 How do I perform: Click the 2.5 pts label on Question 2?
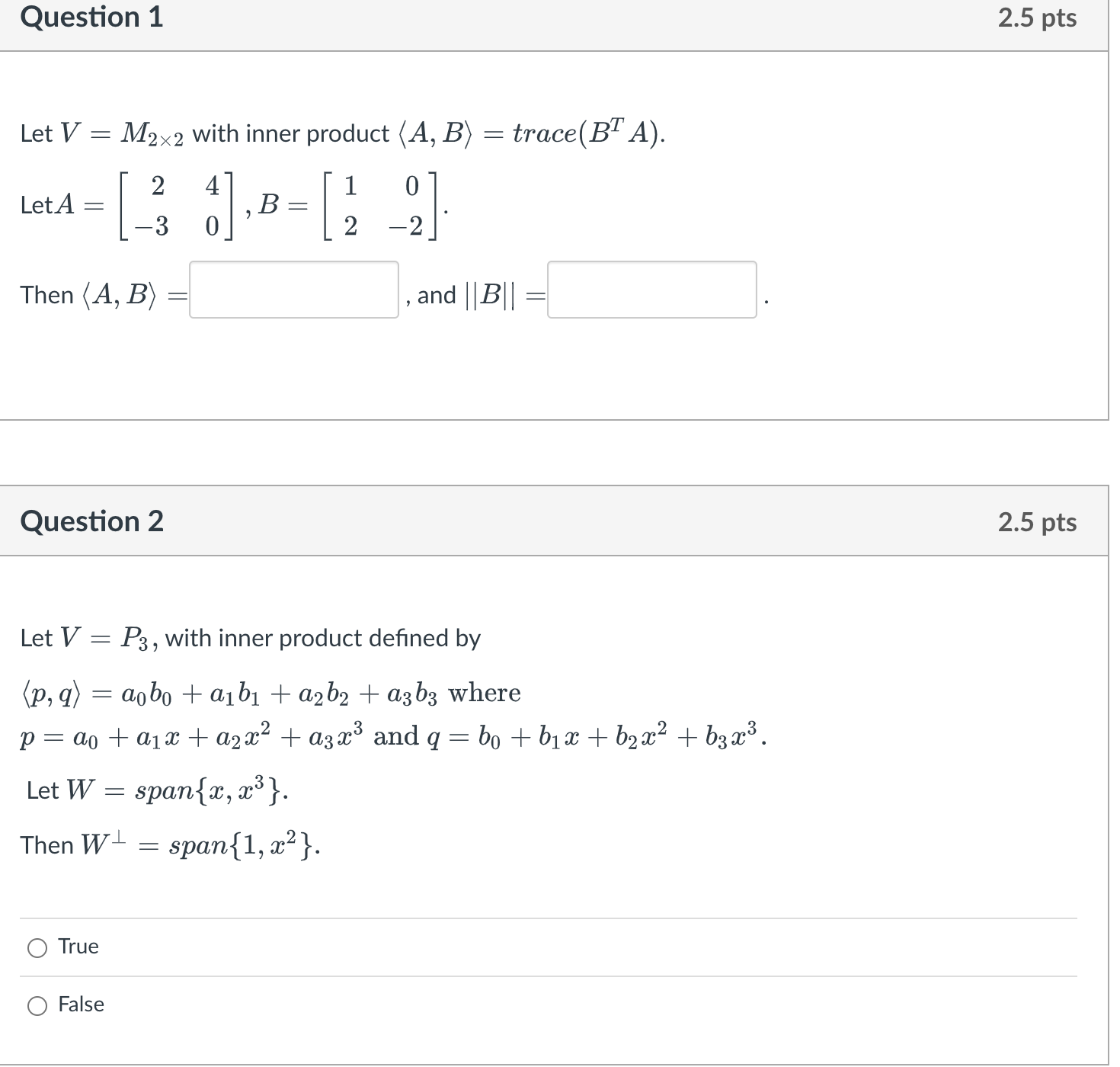click(1038, 521)
